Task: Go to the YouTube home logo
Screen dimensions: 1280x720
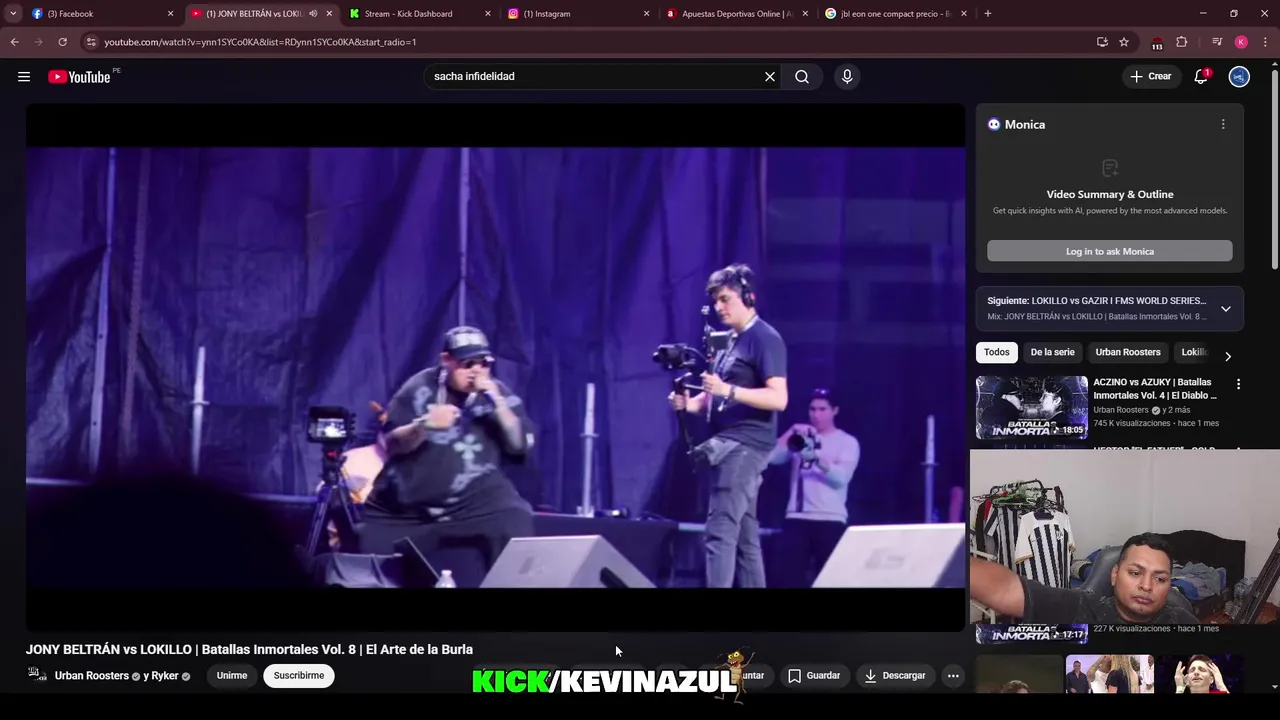Action: coord(79,77)
